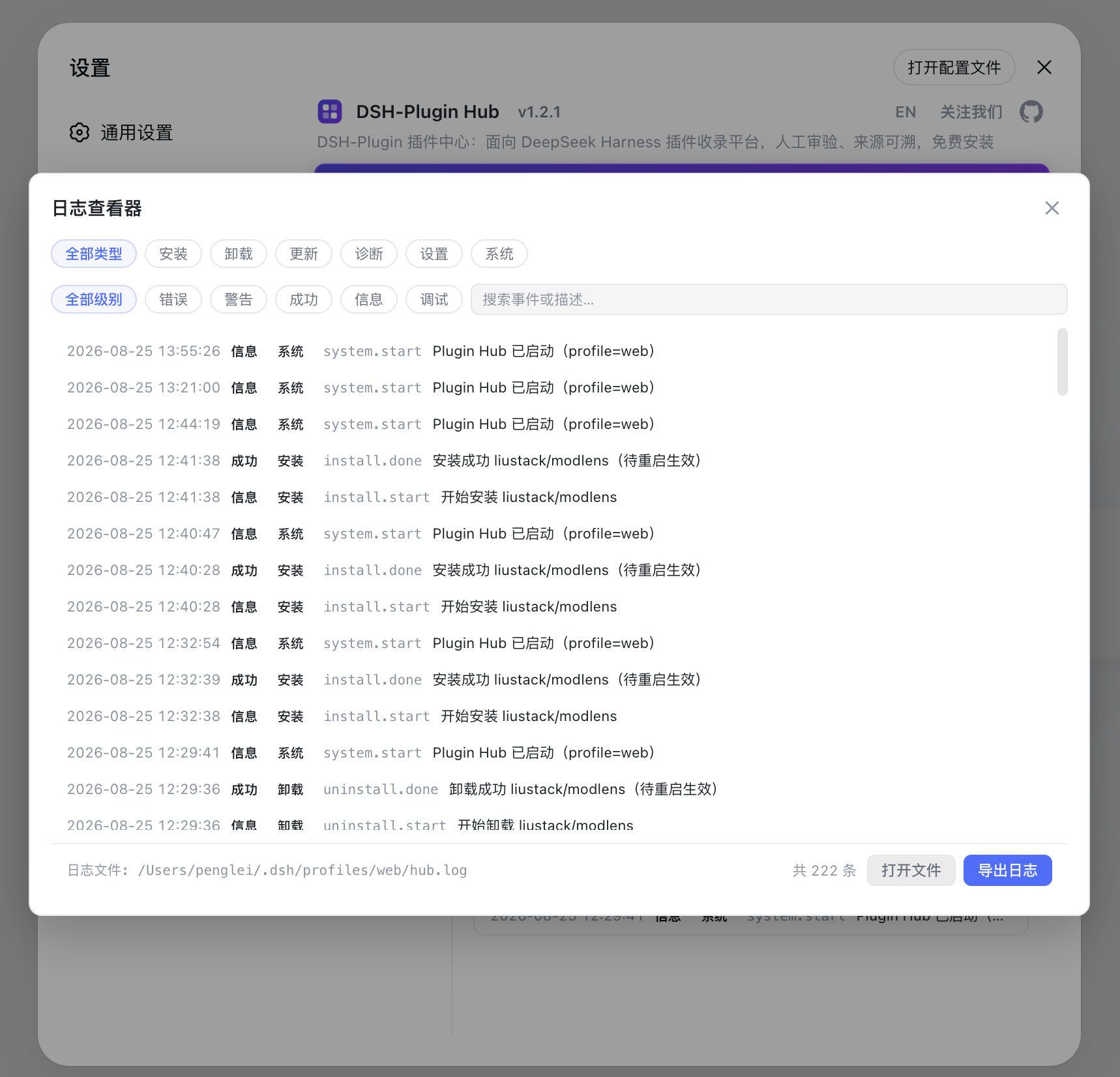1120x1077 pixels.
Task: Select the 13:55:26 system.start log row
Action: point(553,351)
